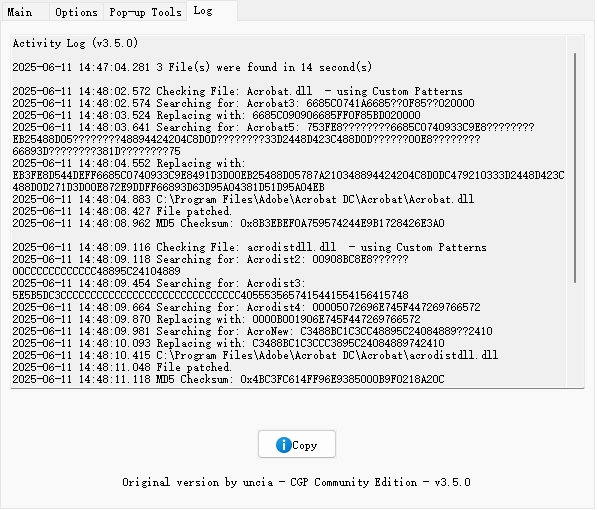
Task: Click the '3 File(s) were found' log line
Action: coord(192,67)
